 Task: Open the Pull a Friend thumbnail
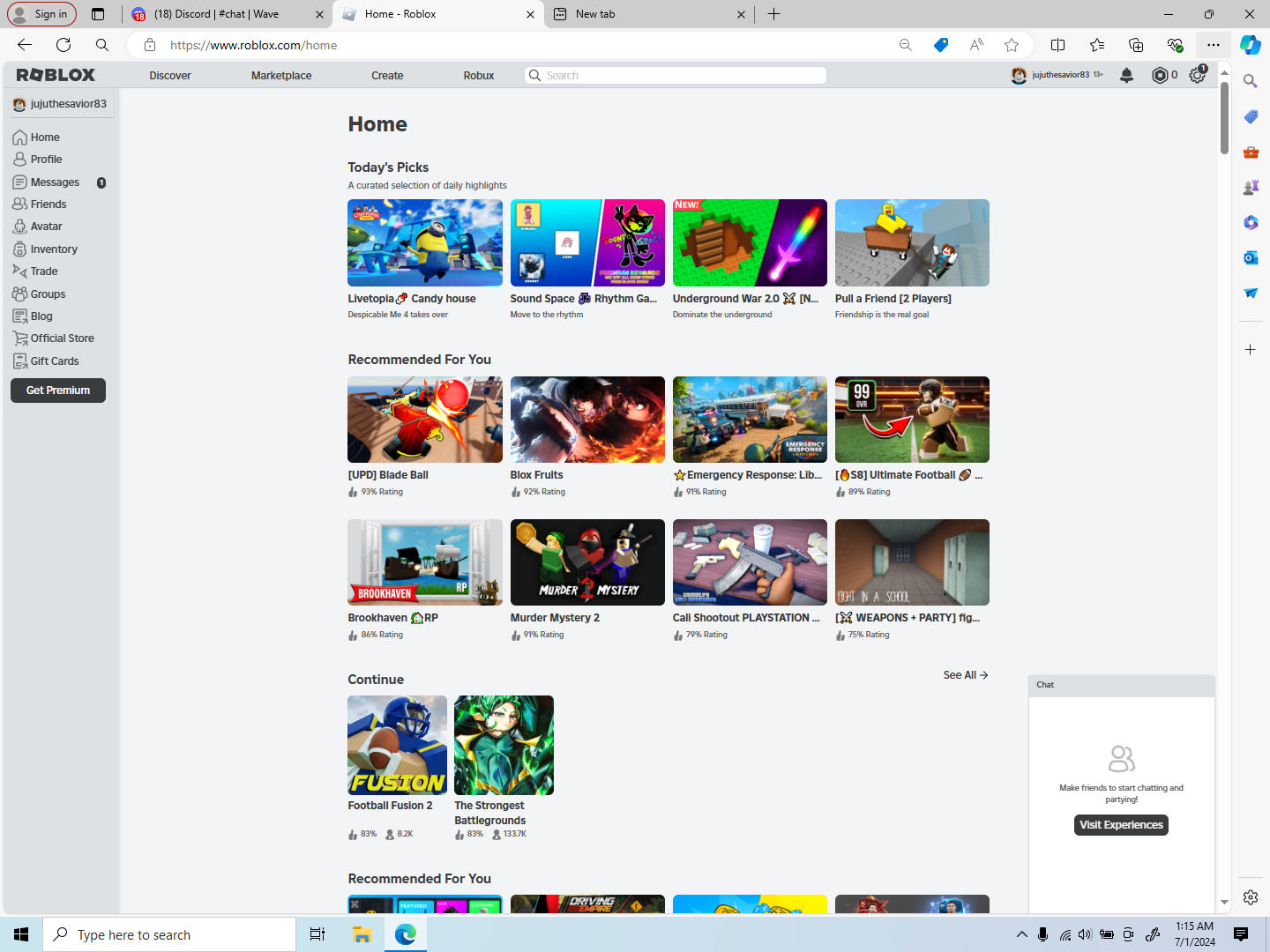point(912,242)
